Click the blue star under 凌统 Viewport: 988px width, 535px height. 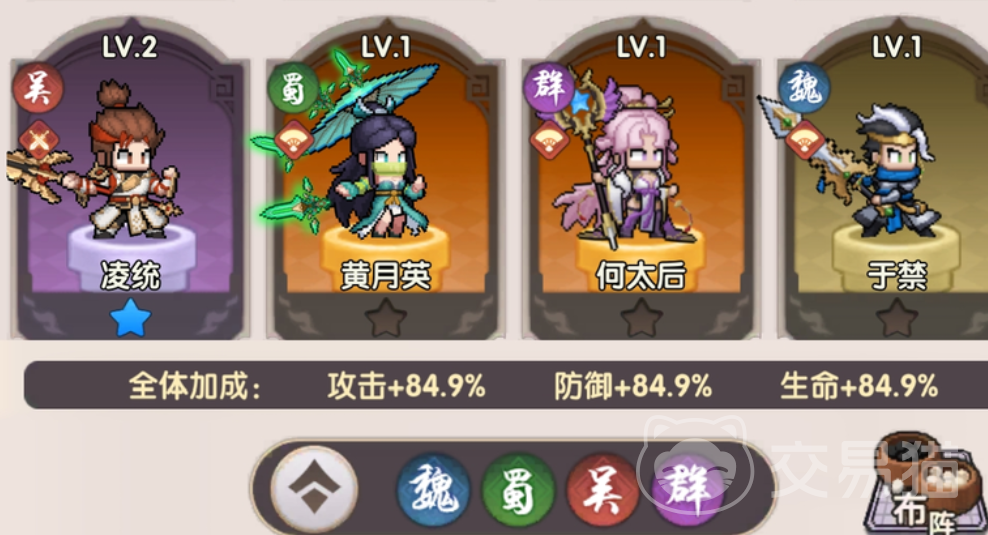(130, 318)
